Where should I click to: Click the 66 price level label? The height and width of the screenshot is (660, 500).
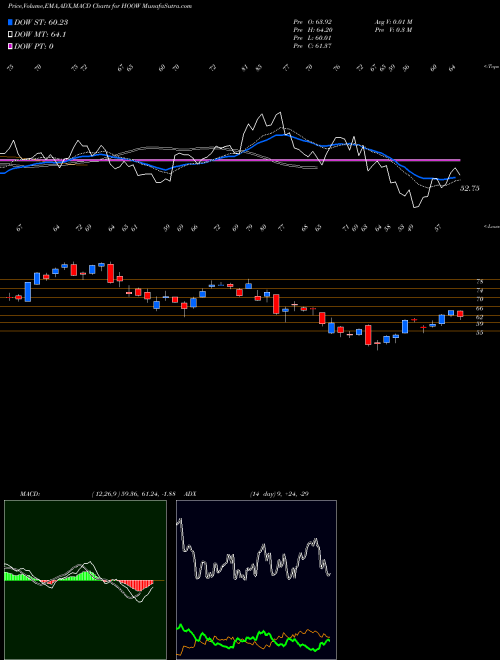(480, 308)
